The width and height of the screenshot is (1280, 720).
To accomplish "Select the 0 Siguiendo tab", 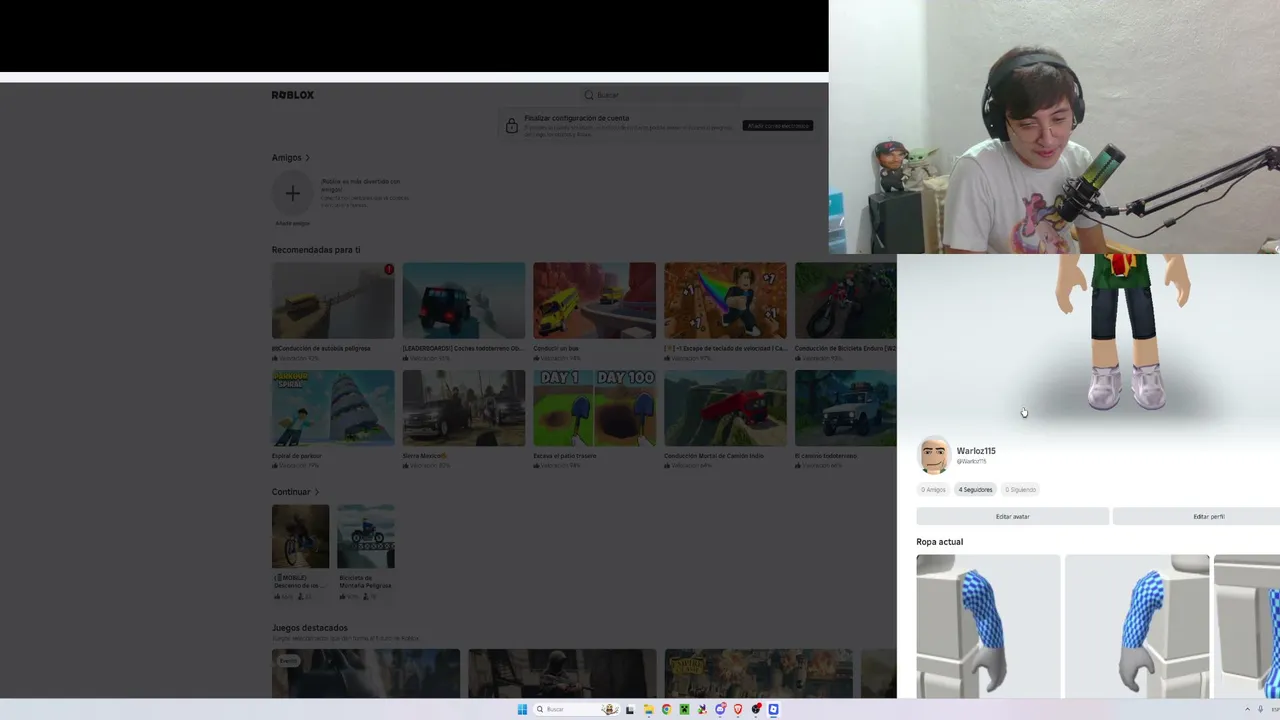I will [1020, 490].
